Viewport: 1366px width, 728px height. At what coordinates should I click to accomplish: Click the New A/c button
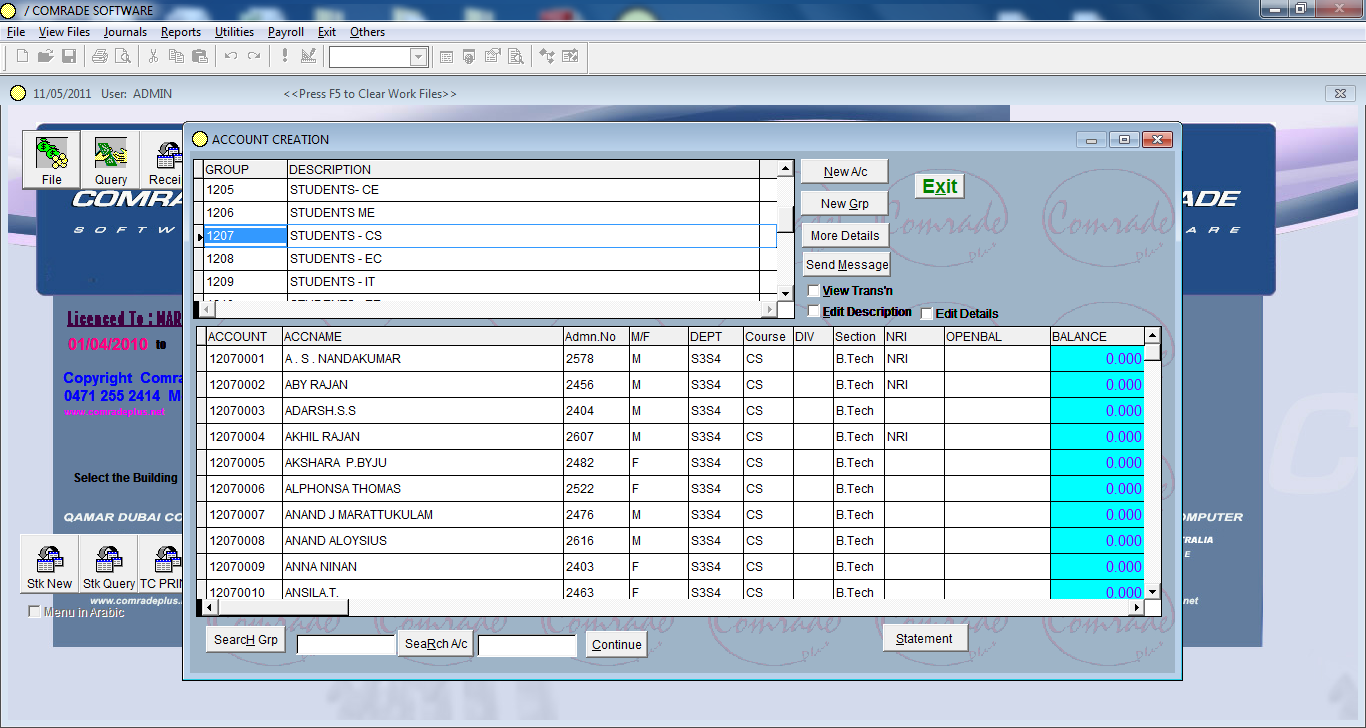843,170
